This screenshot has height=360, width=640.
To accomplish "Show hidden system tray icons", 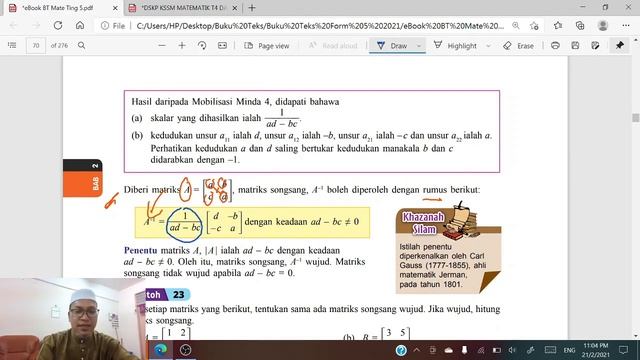I will point(417,350).
